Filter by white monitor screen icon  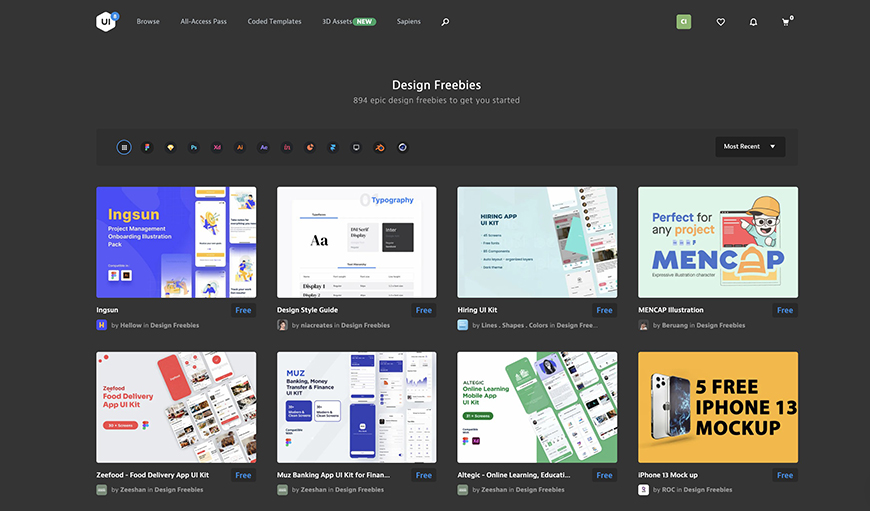click(x=356, y=148)
